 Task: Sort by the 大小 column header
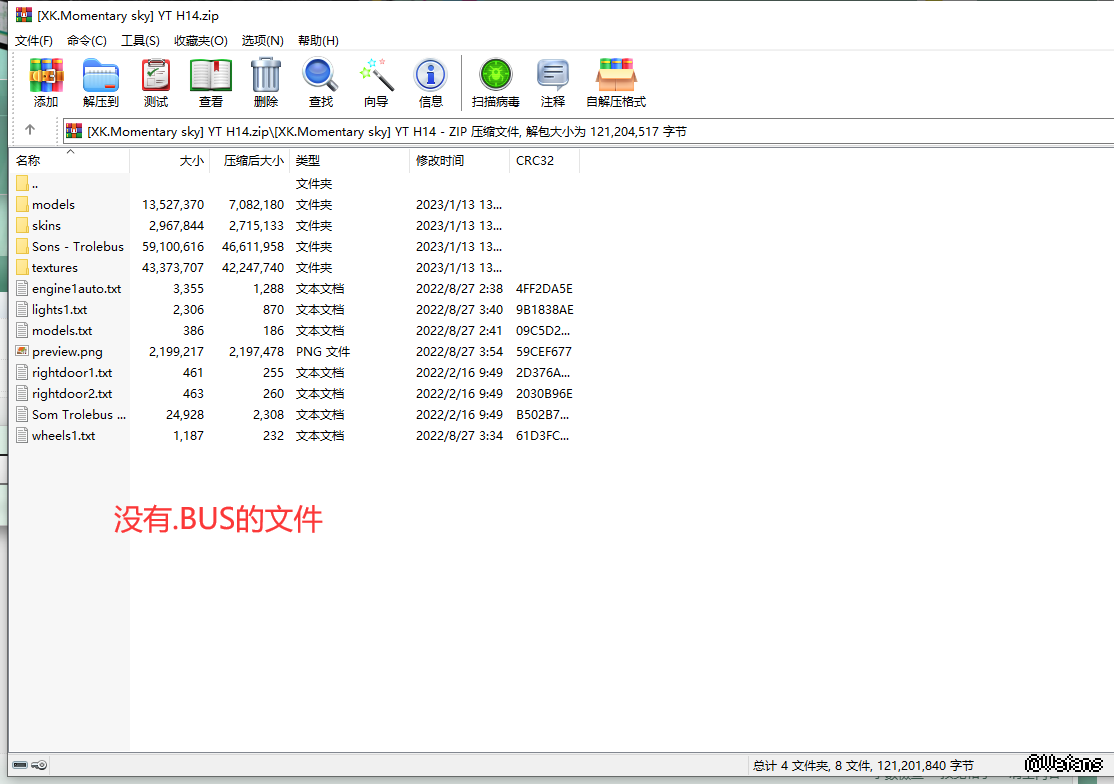pyautogui.click(x=169, y=160)
